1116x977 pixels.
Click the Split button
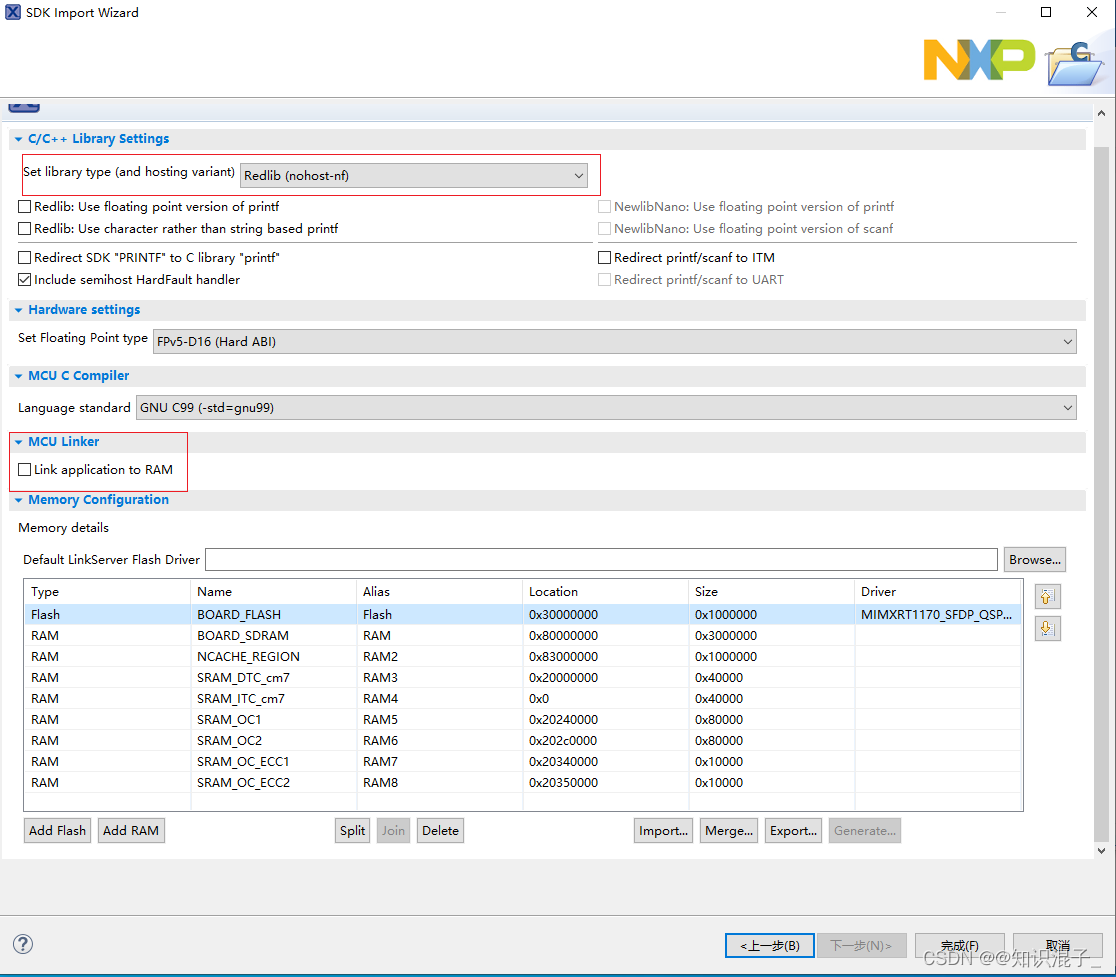352,830
